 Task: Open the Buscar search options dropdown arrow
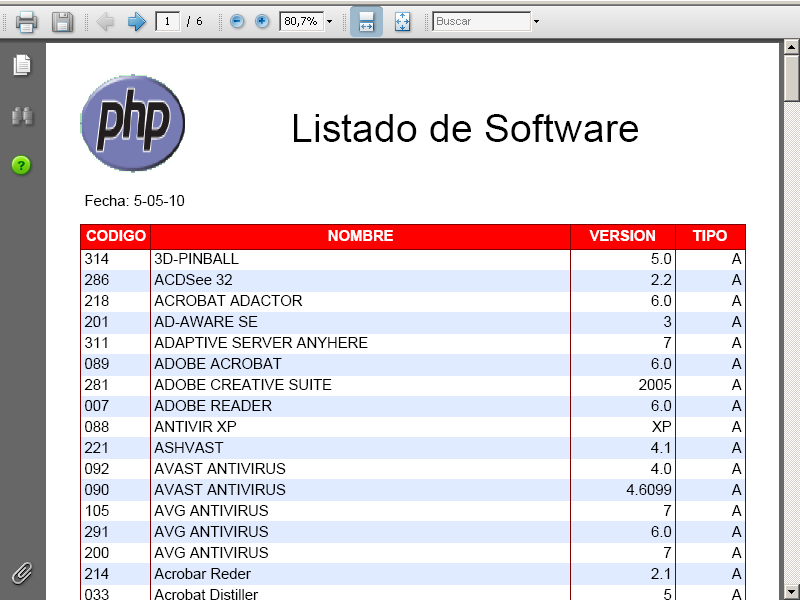(x=536, y=21)
